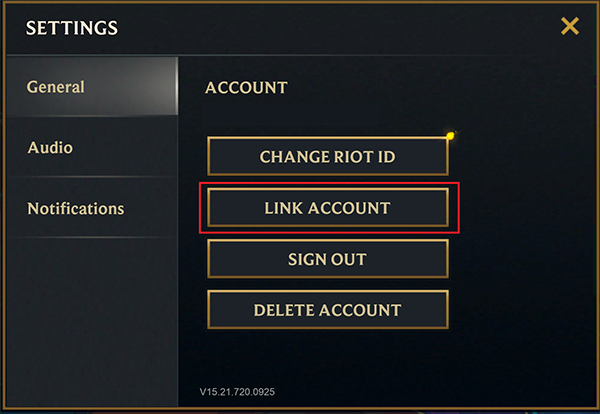600x414 pixels.
Task: View notification settings in the sidebar
Action: [x=76, y=209]
